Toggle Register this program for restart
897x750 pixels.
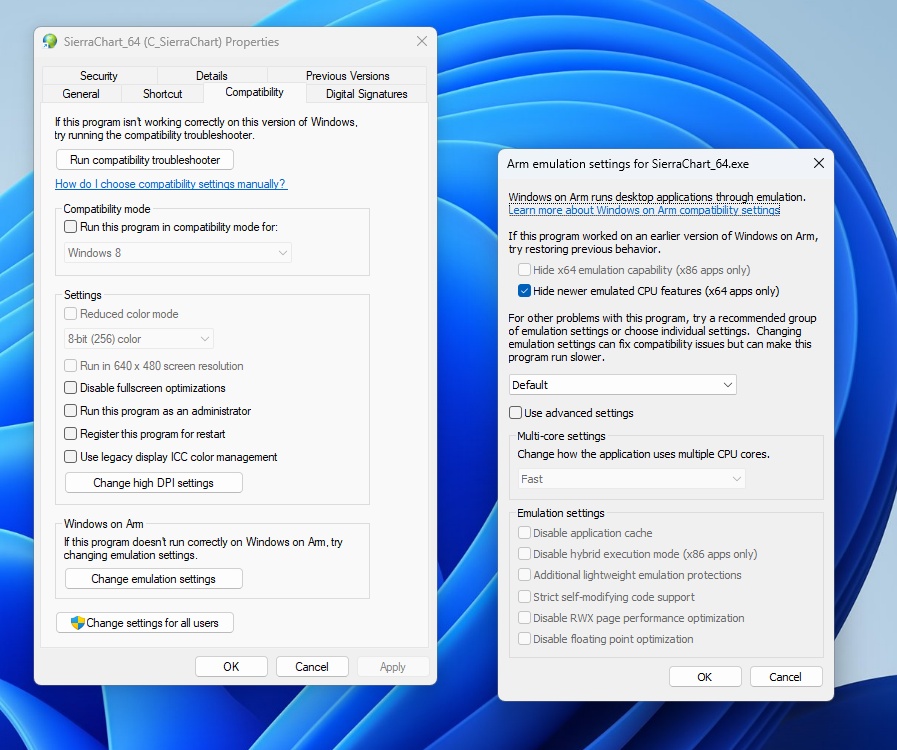(x=70, y=434)
